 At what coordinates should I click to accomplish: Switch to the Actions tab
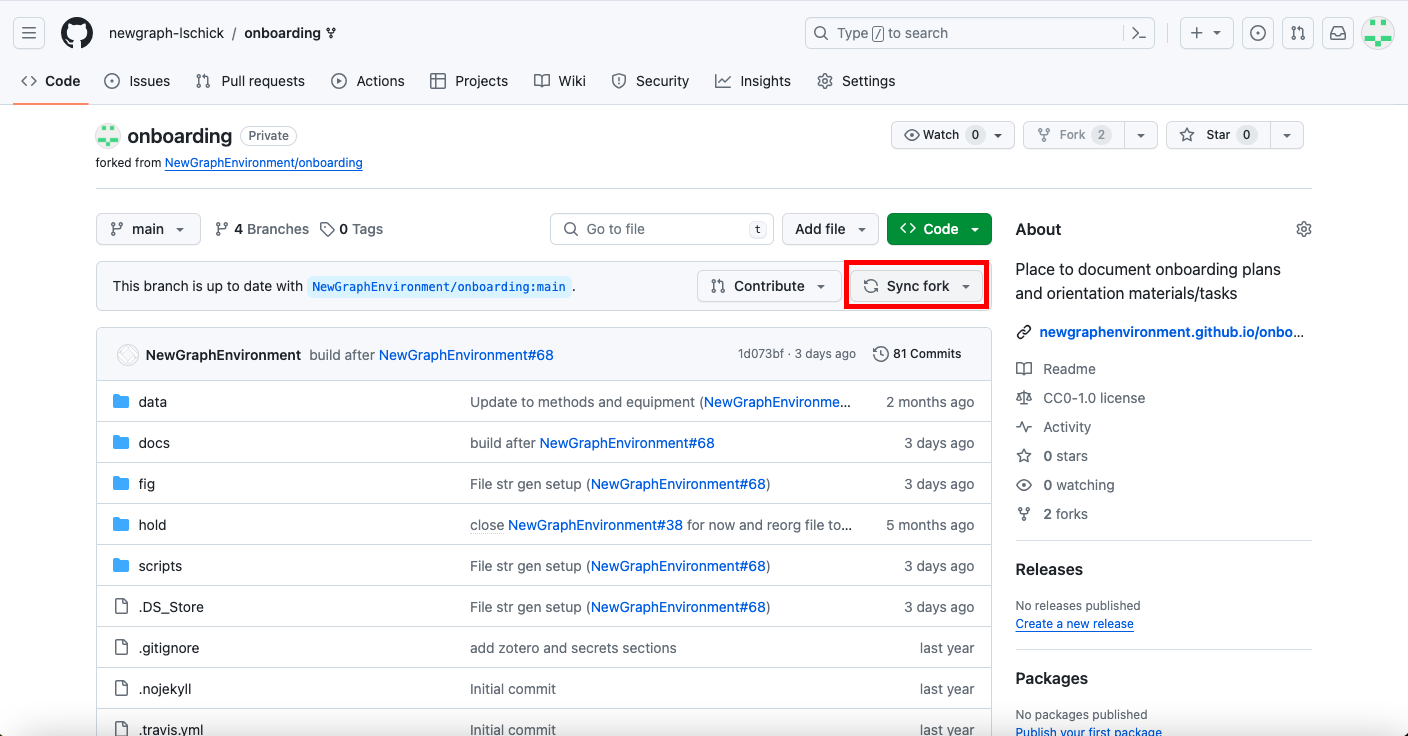(x=368, y=81)
